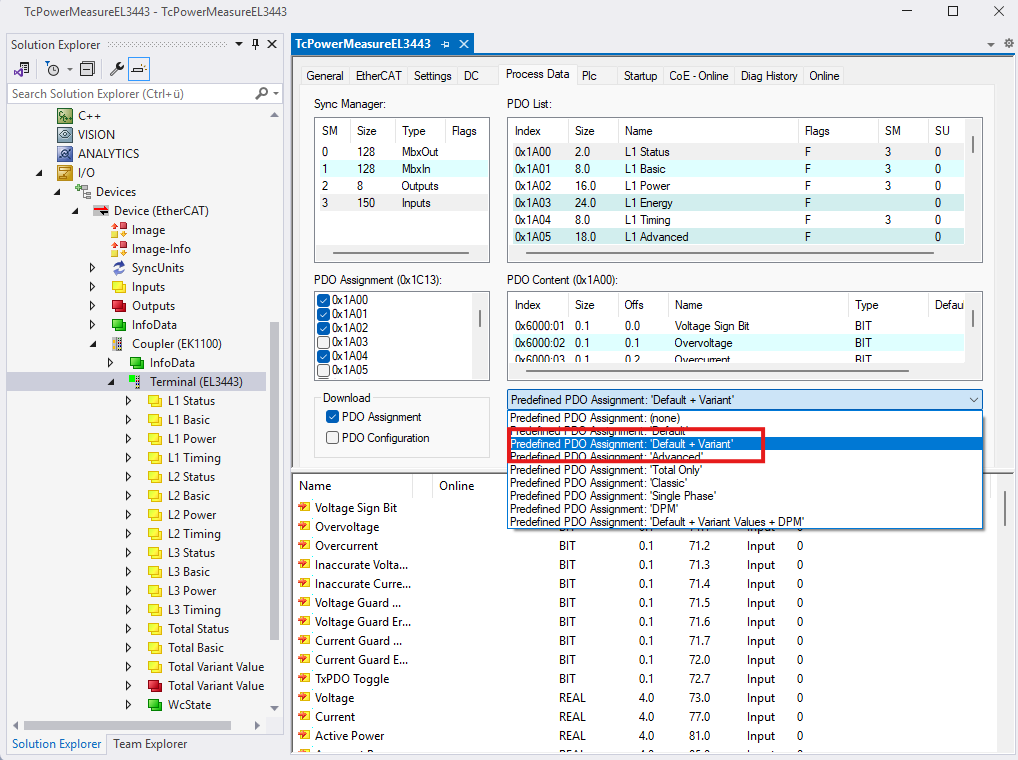This screenshot has width=1018, height=760.
Task: Open the Diag History tab
Action: [769, 76]
